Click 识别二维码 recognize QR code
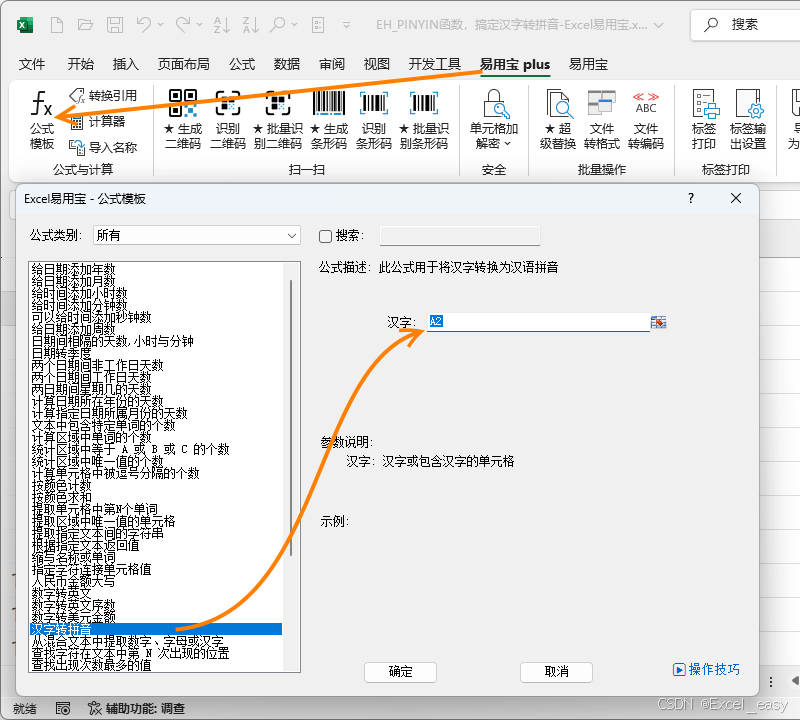Screen dimensions: 800x720 pos(228,120)
